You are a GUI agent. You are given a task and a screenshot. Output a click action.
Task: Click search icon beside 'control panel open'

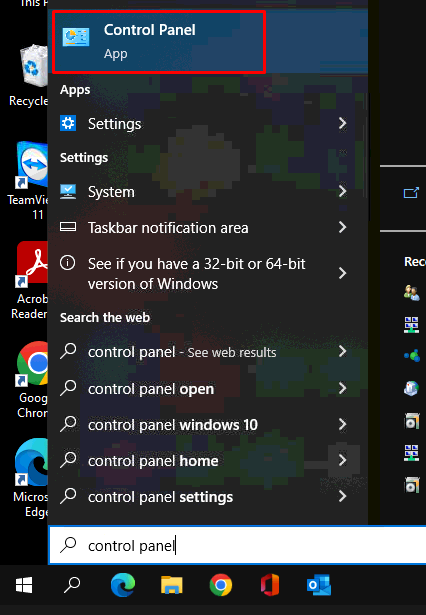click(x=68, y=388)
